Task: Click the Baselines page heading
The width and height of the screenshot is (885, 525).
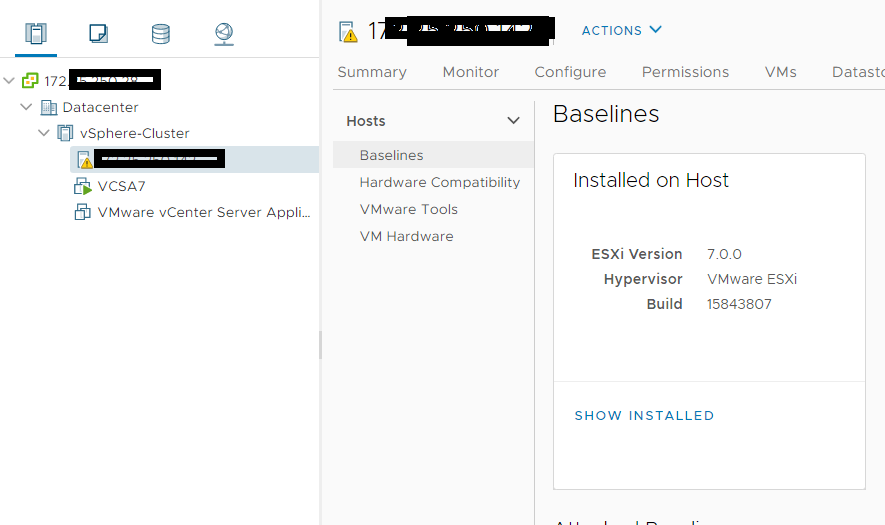Action: [x=606, y=114]
